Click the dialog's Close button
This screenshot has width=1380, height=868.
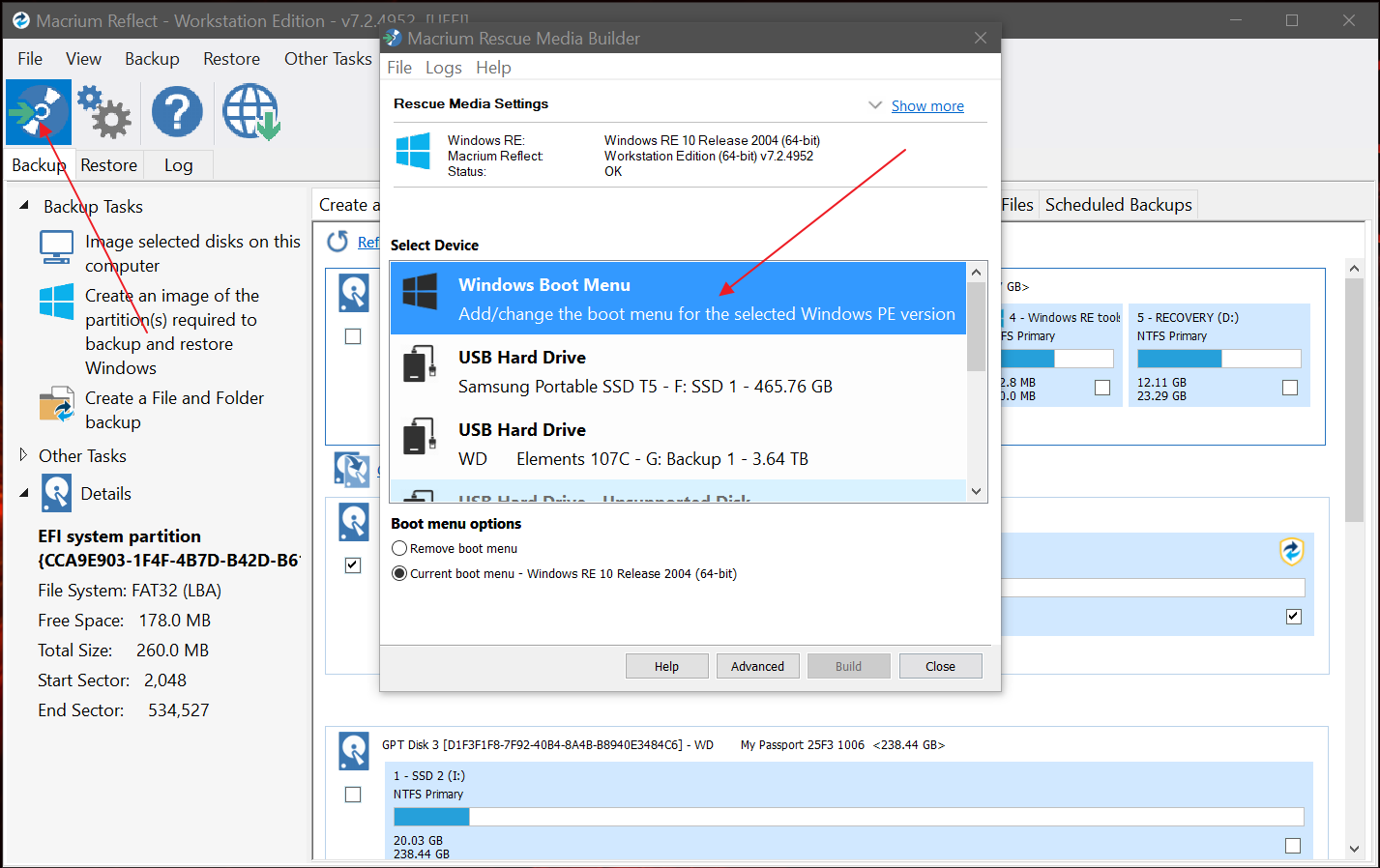tap(940, 666)
